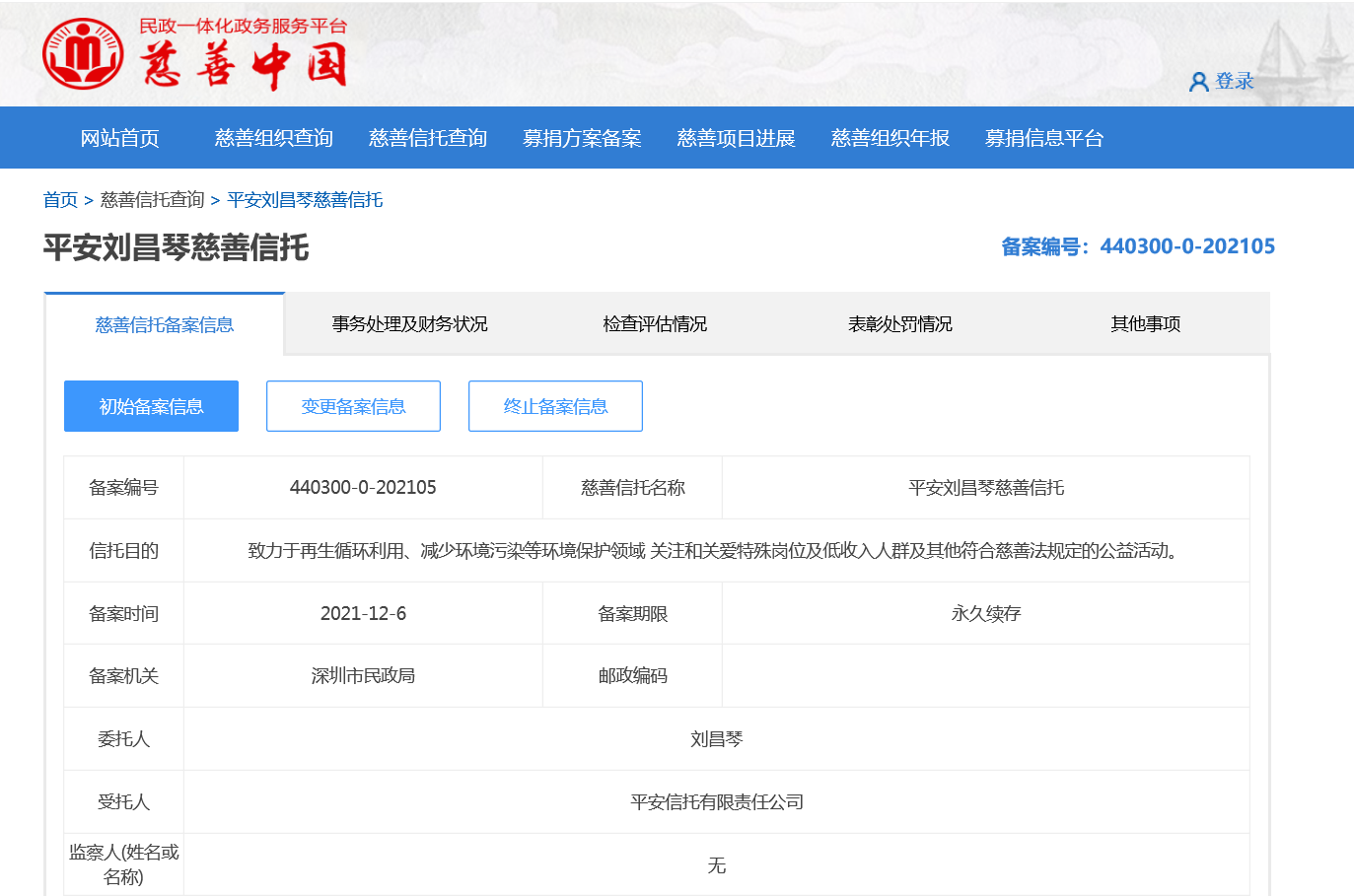The image size is (1354, 896).
Task: Click the 监察人(姓名或名称) label cell
Action: pyautogui.click(x=124, y=864)
